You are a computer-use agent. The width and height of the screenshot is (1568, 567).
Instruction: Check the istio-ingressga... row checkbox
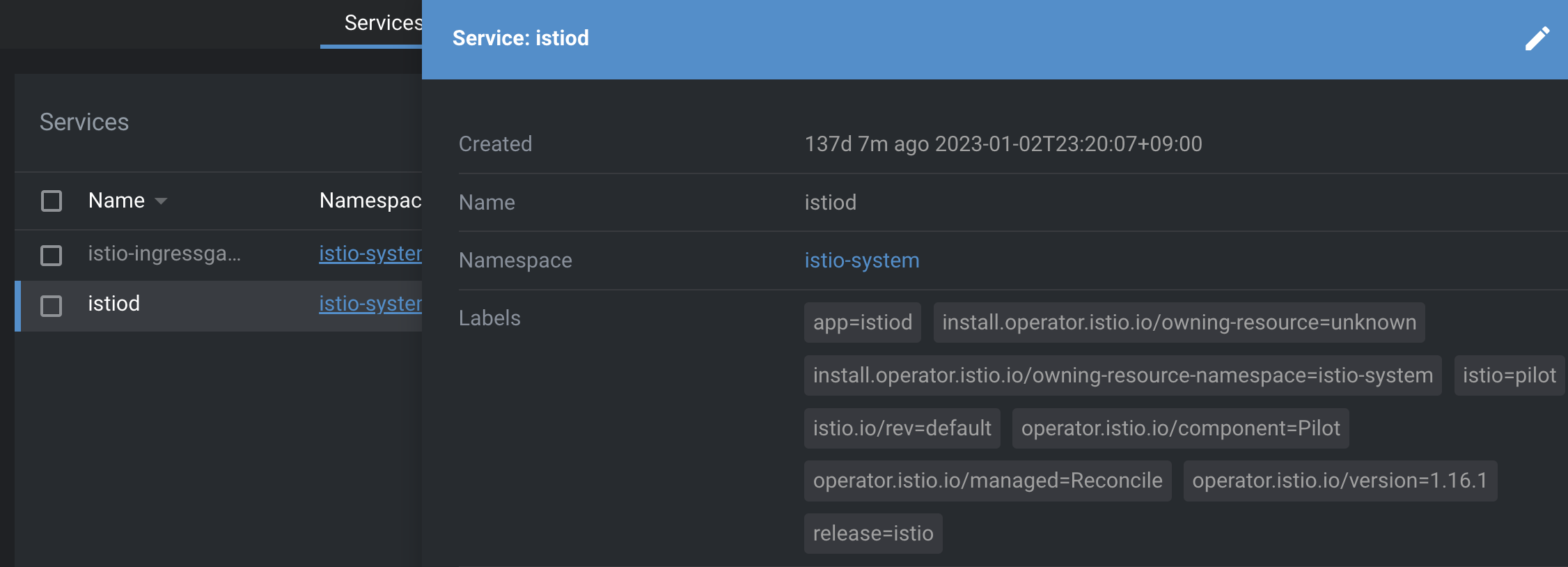52,255
